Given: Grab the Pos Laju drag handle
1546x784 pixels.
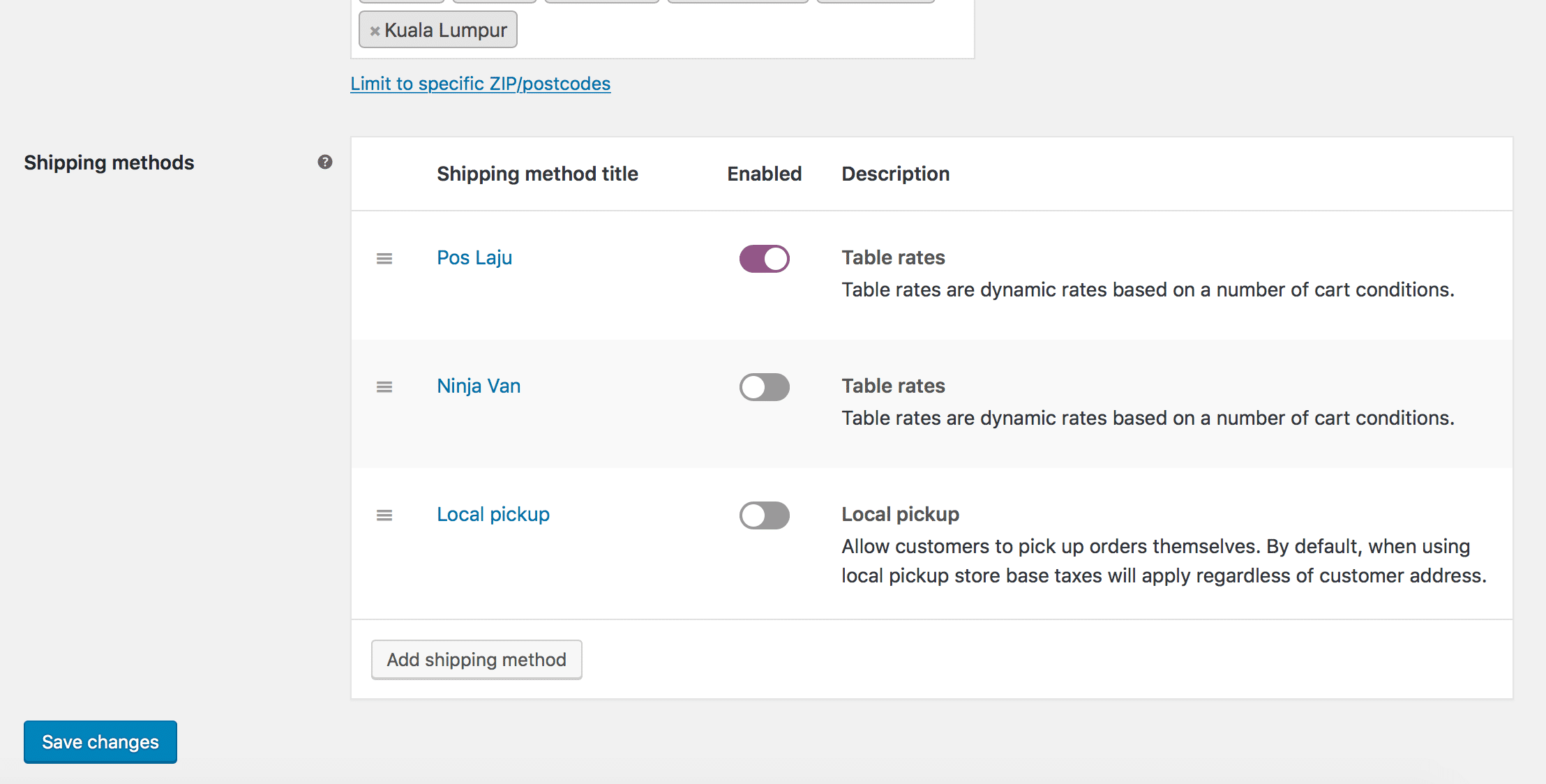Looking at the screenshot, I should point(384,259).
